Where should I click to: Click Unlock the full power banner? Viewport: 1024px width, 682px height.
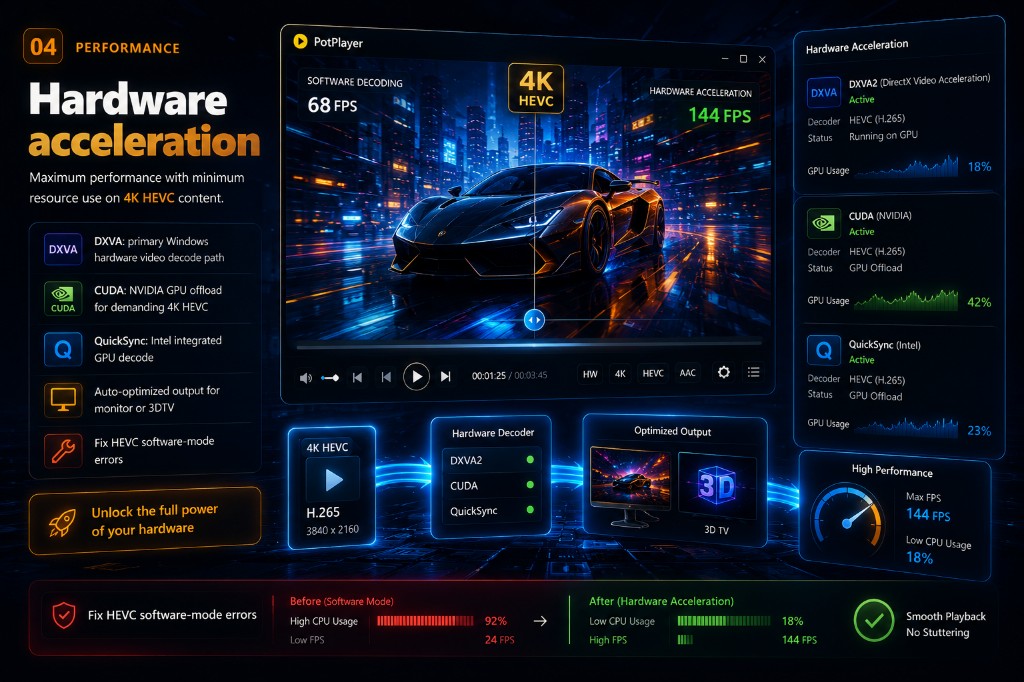pyautogui.click(x=145, y=521)
